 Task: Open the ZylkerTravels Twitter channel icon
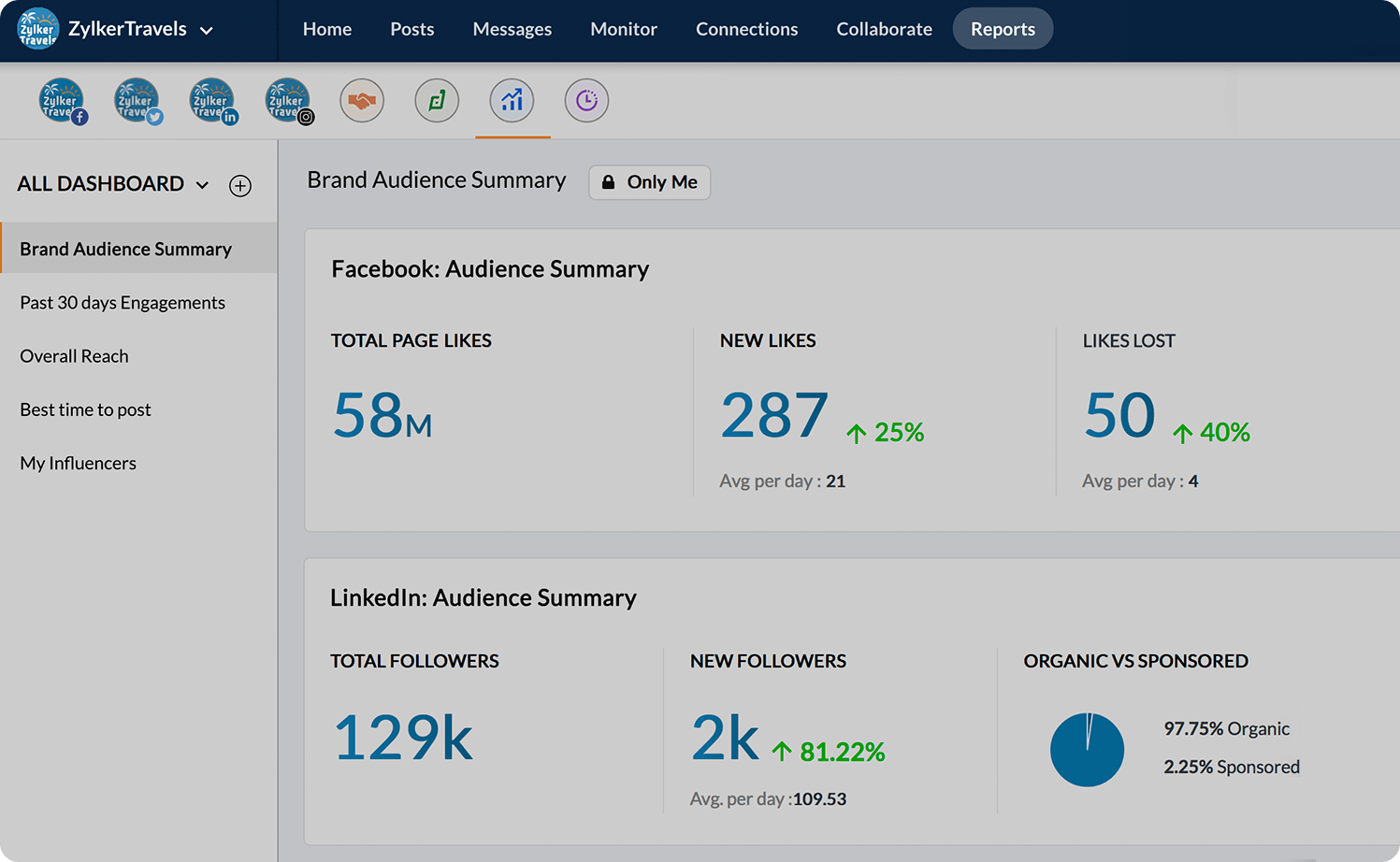tap(137, 101)
